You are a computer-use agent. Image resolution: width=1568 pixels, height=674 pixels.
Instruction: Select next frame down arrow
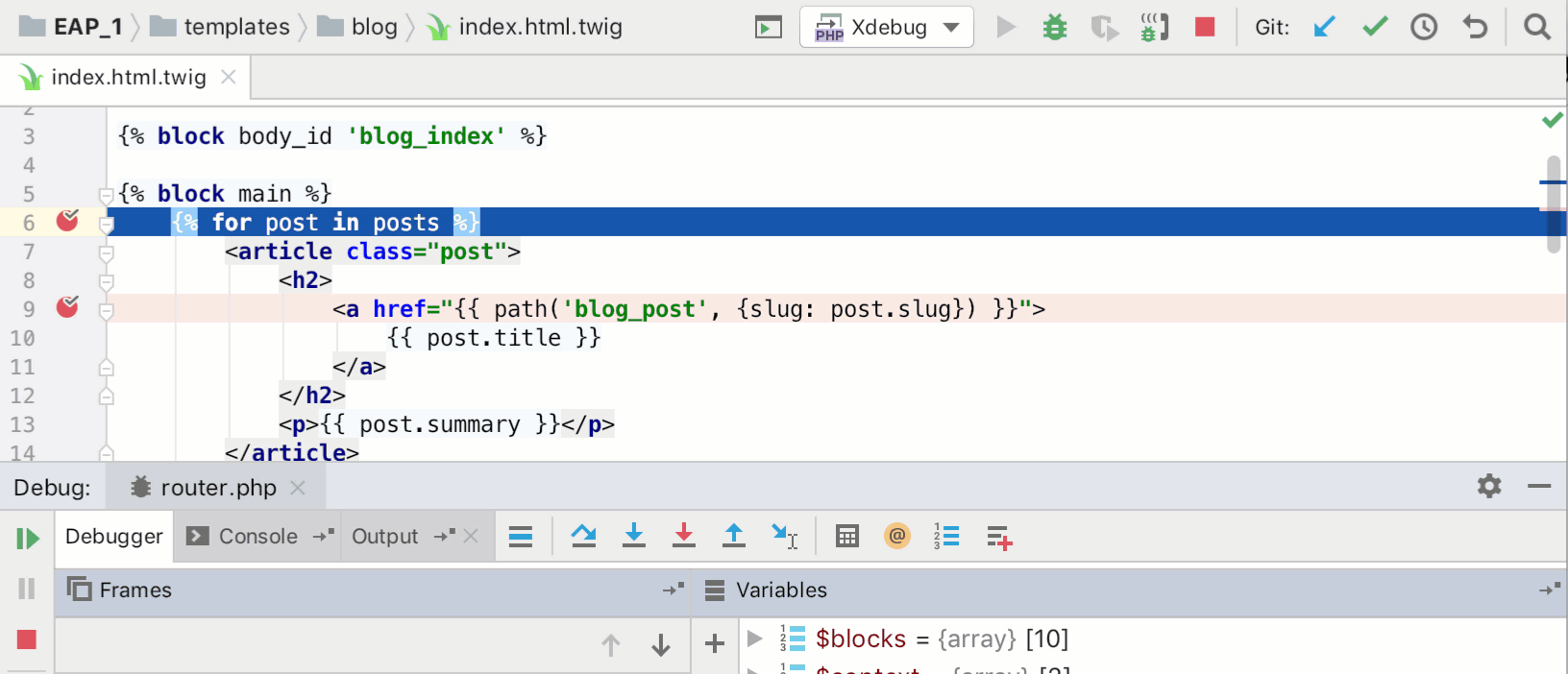click(661, 645)
